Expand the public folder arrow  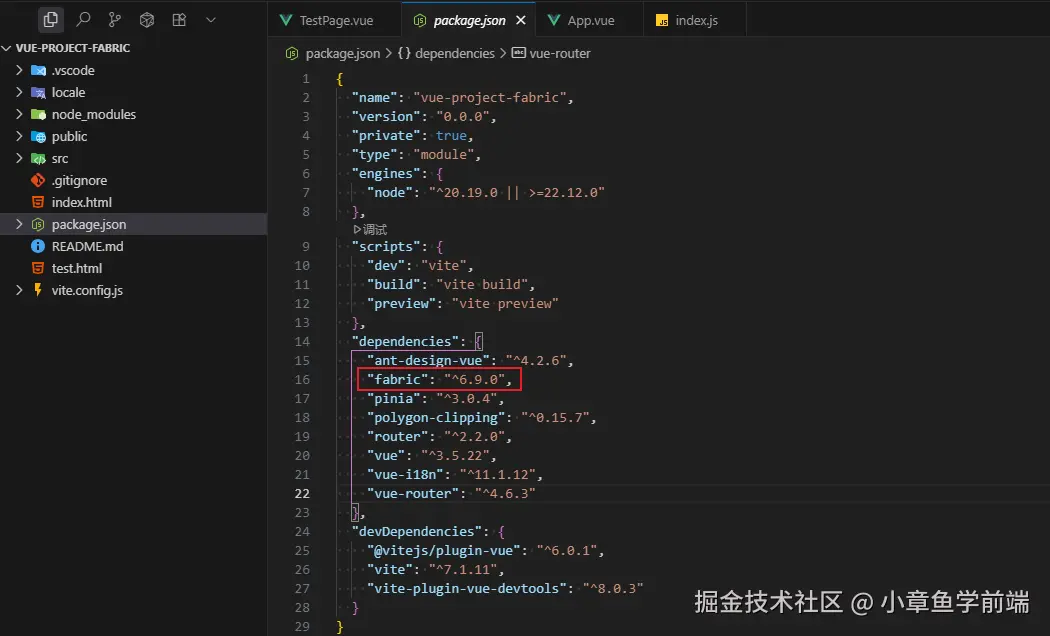(x=19, y=137)
